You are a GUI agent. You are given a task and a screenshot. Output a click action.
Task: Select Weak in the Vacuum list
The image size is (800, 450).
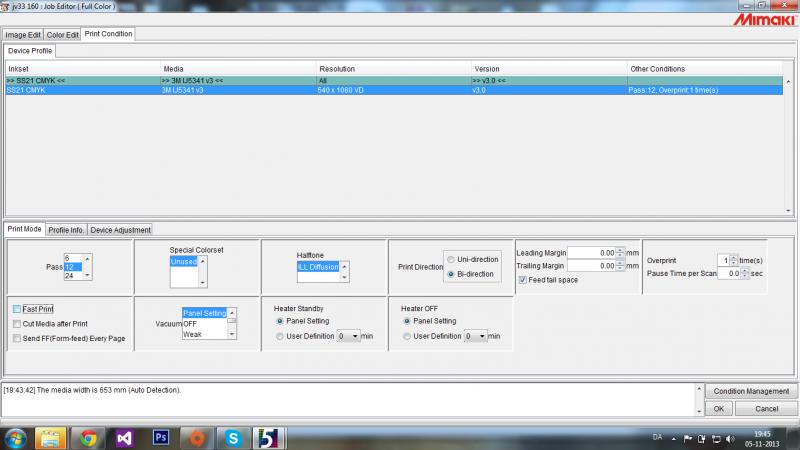coord(205,334)
